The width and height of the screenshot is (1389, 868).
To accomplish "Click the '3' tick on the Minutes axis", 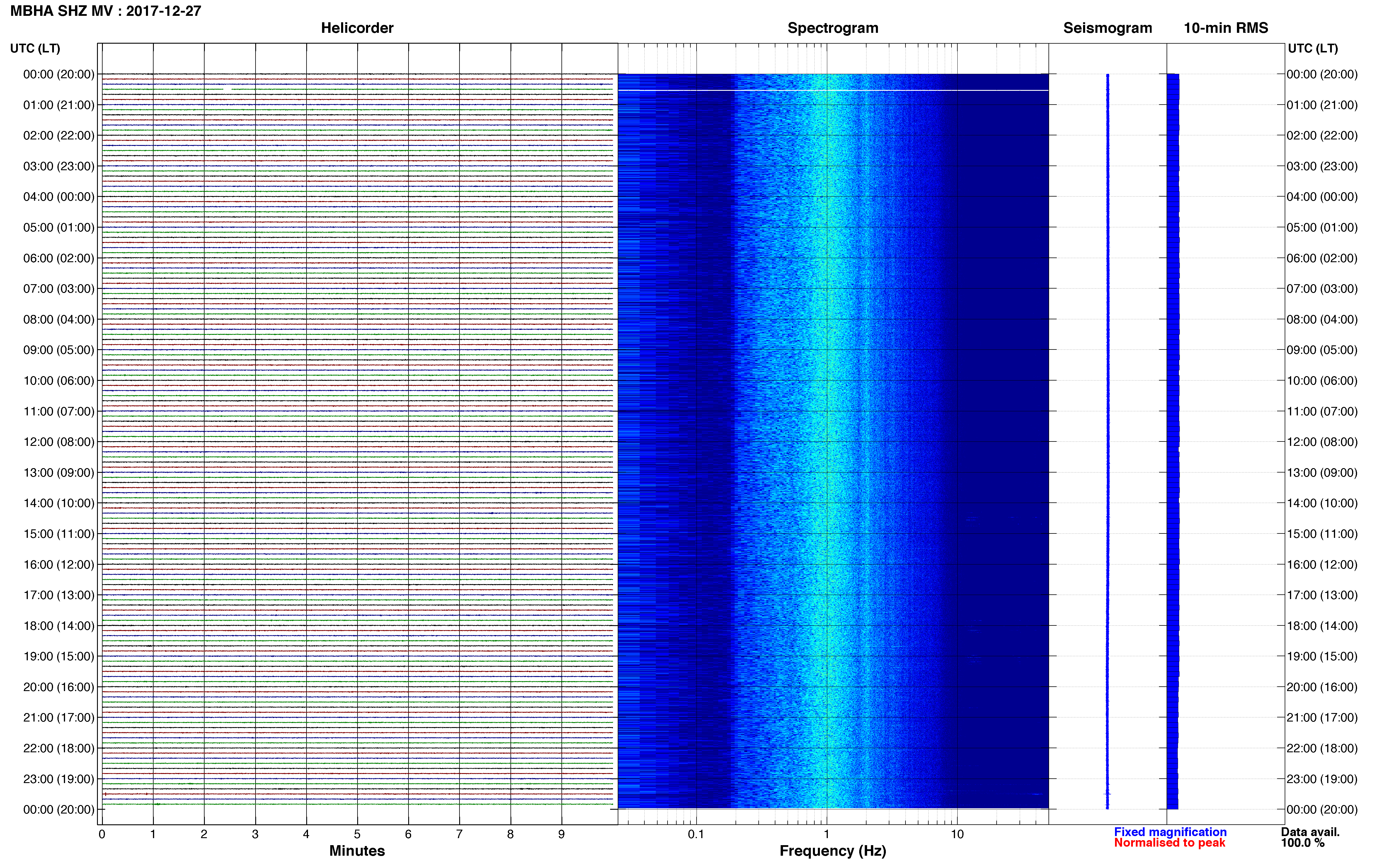I will [x=255, y=834].
